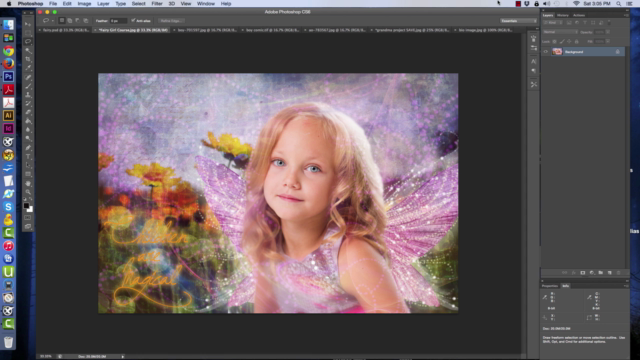
Task: Select the Pen tool
Action: pyautogui.click(x=28, y=148)
